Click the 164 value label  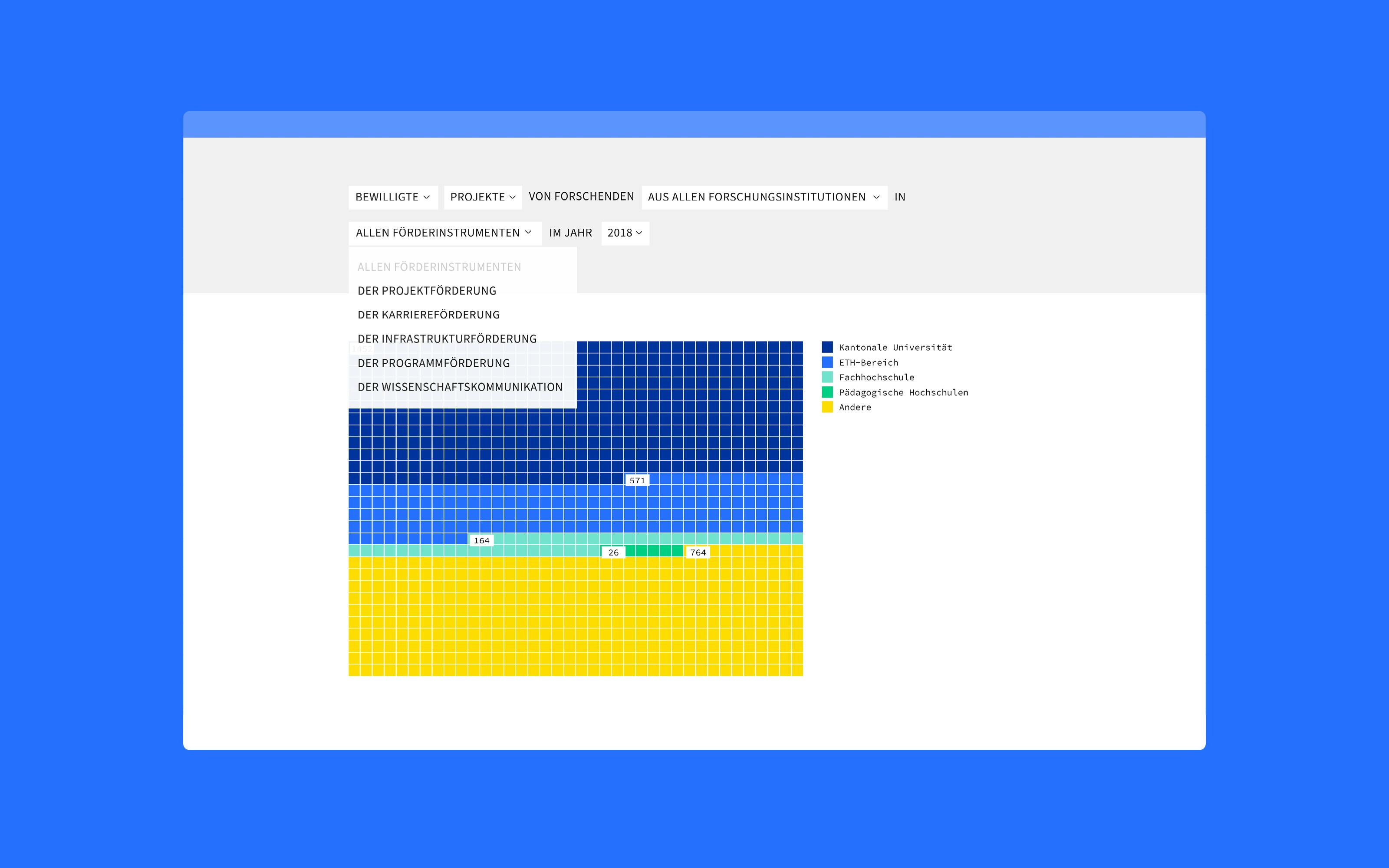click(x=481, y=541)
